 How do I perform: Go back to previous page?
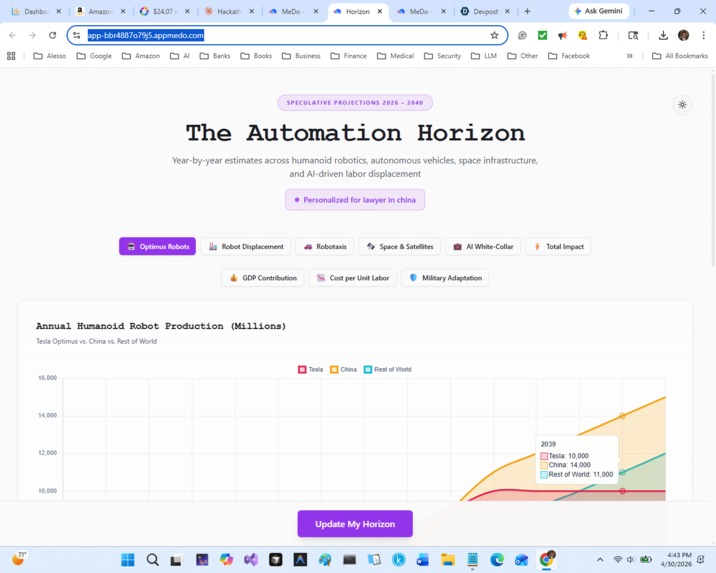(12, 35)
